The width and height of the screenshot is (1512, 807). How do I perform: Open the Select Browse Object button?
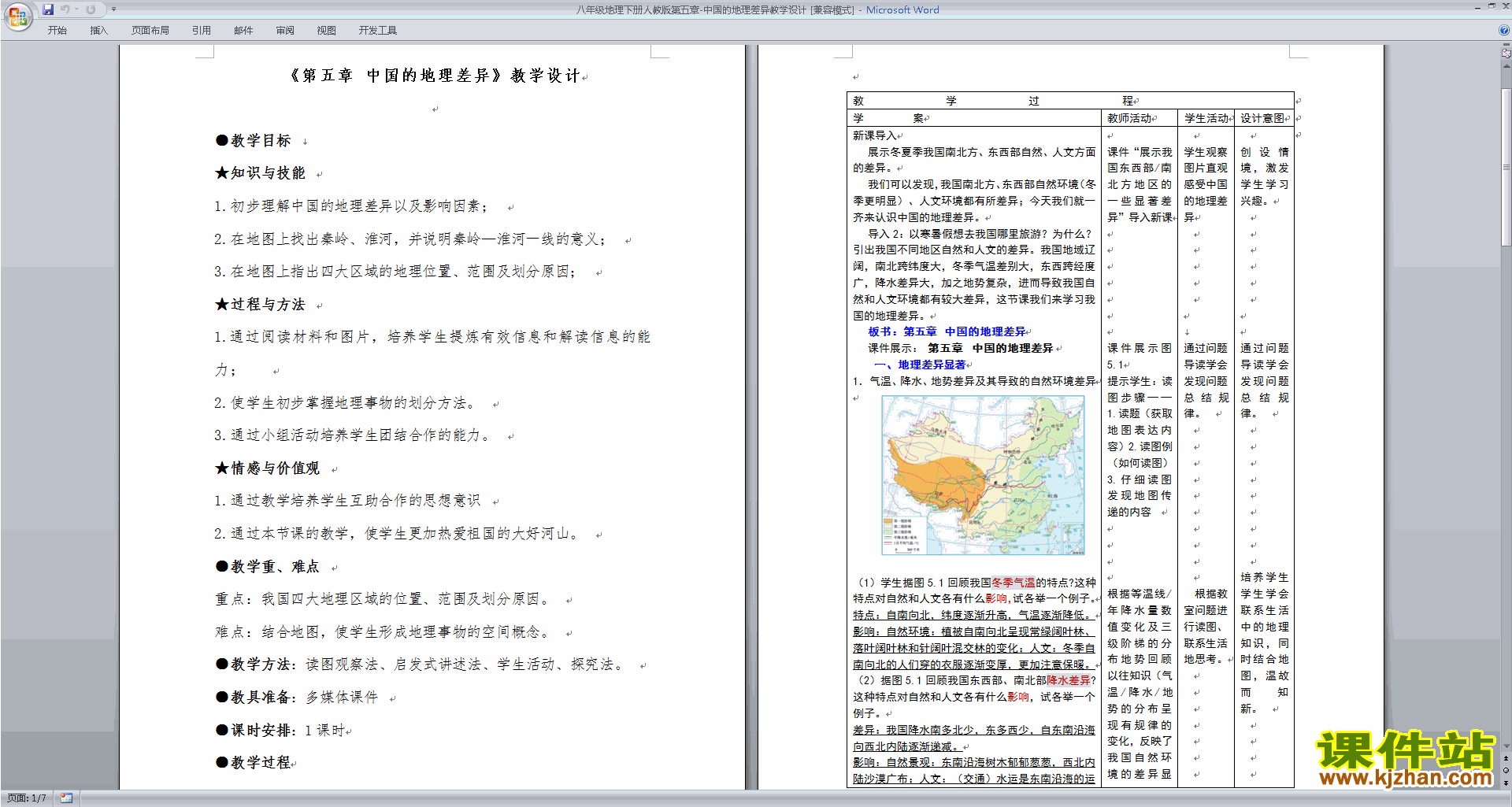(1506, 770)
